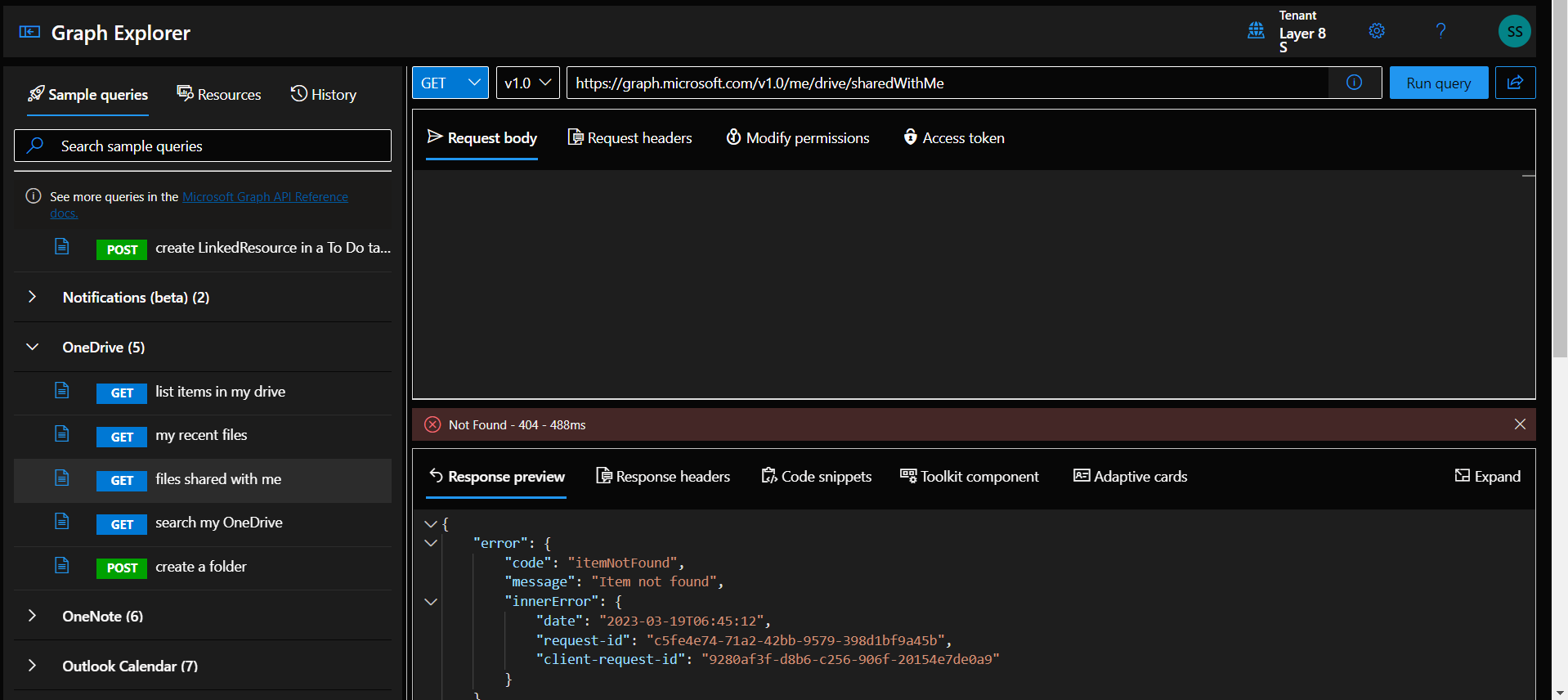Image resolution: width=1568 pixels, height=700 pixels.
Task: Open the SS profile avatar
Action: coord(1514,31)
